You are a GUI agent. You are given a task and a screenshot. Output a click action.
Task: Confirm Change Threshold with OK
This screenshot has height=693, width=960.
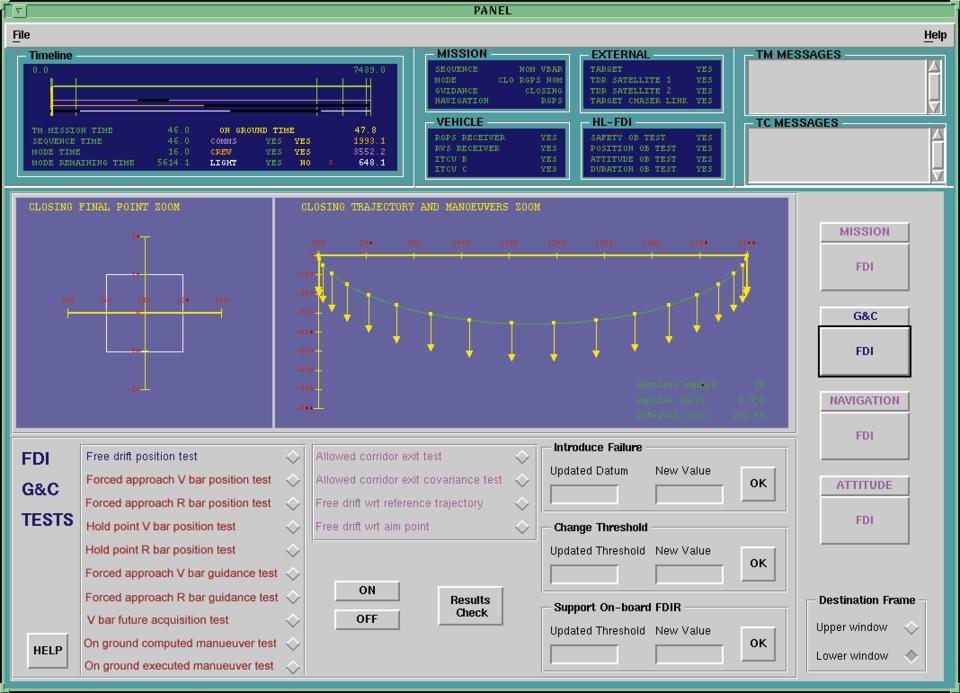[757, 564]
